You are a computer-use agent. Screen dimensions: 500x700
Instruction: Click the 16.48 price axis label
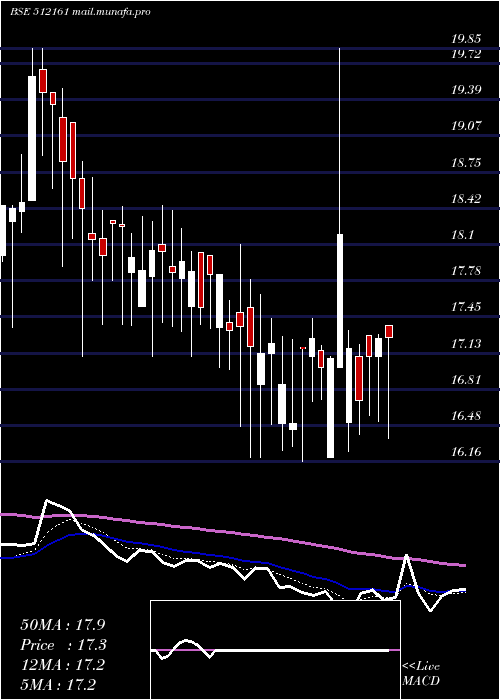pyautogui.click(x=466, y=416)
